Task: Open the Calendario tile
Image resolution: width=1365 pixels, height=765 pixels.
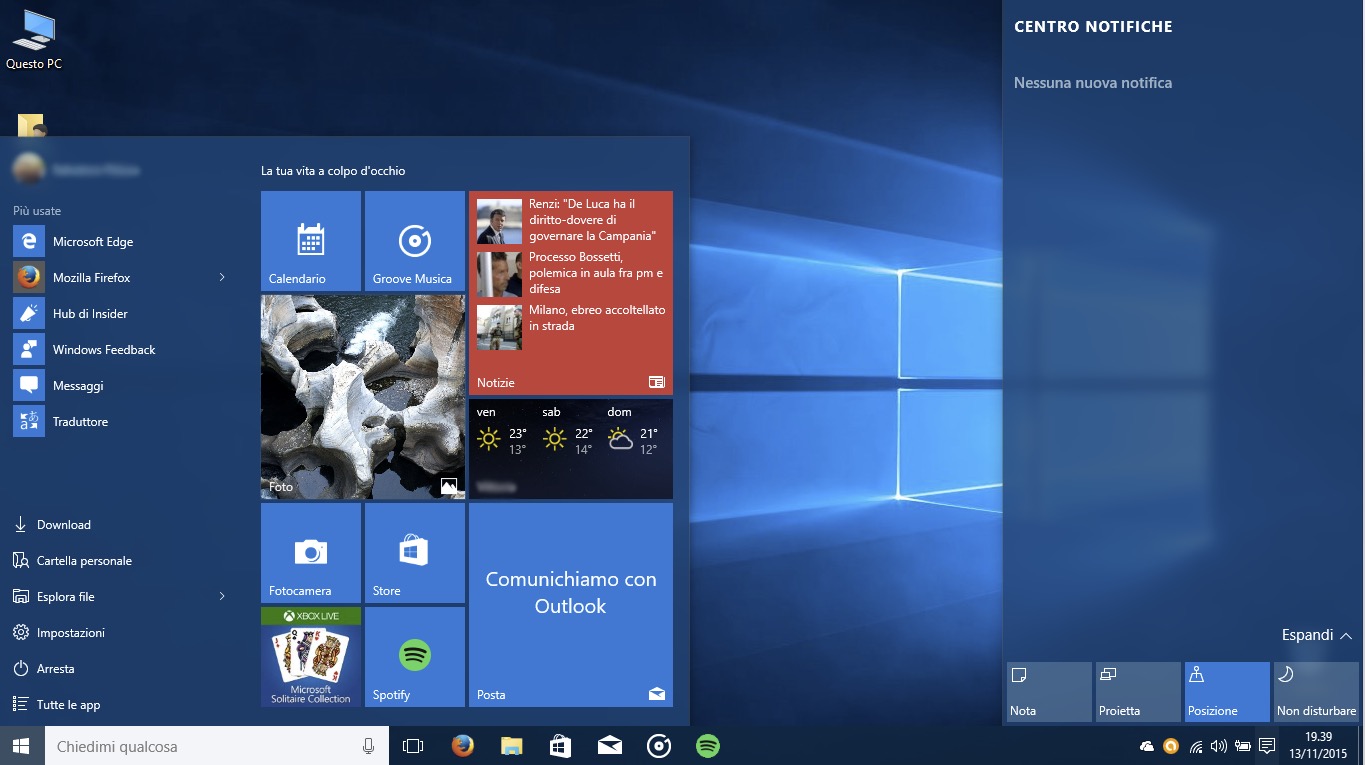Action: (x=310, y=241)
